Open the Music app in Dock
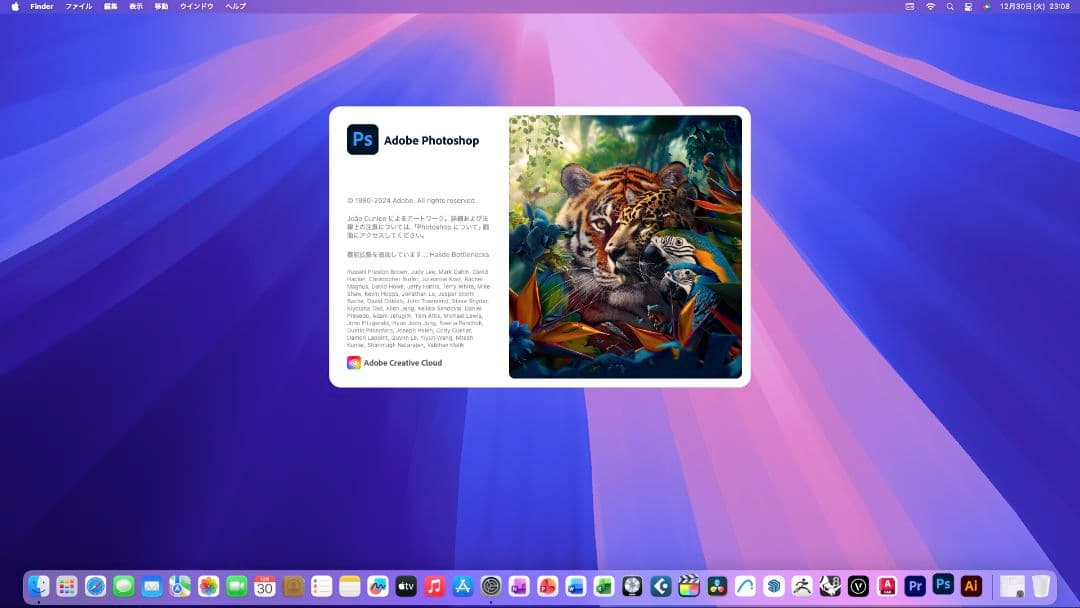The height and width of the screenshot is (608, 1080). [434, 586]
